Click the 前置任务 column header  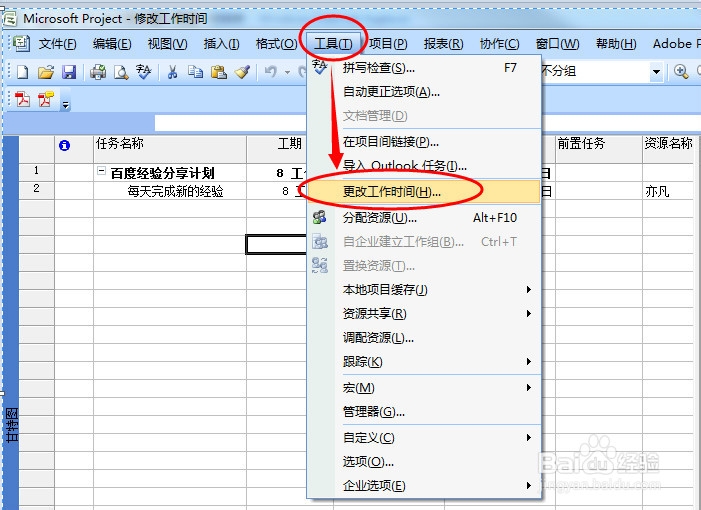599,149
